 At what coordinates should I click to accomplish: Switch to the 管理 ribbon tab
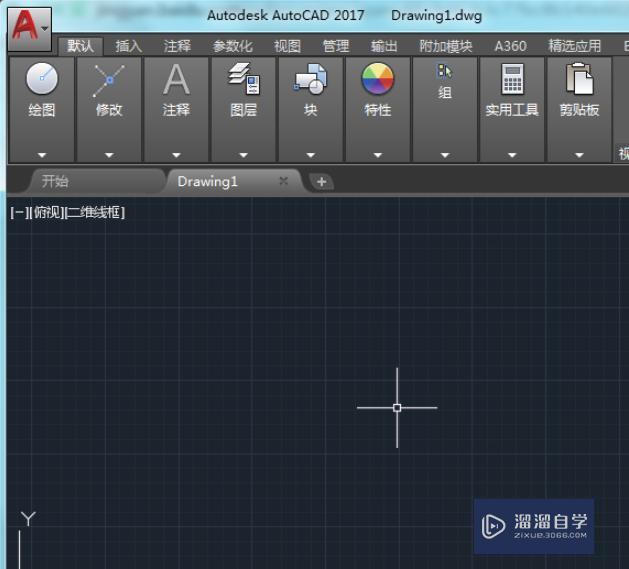coord(336,47)
